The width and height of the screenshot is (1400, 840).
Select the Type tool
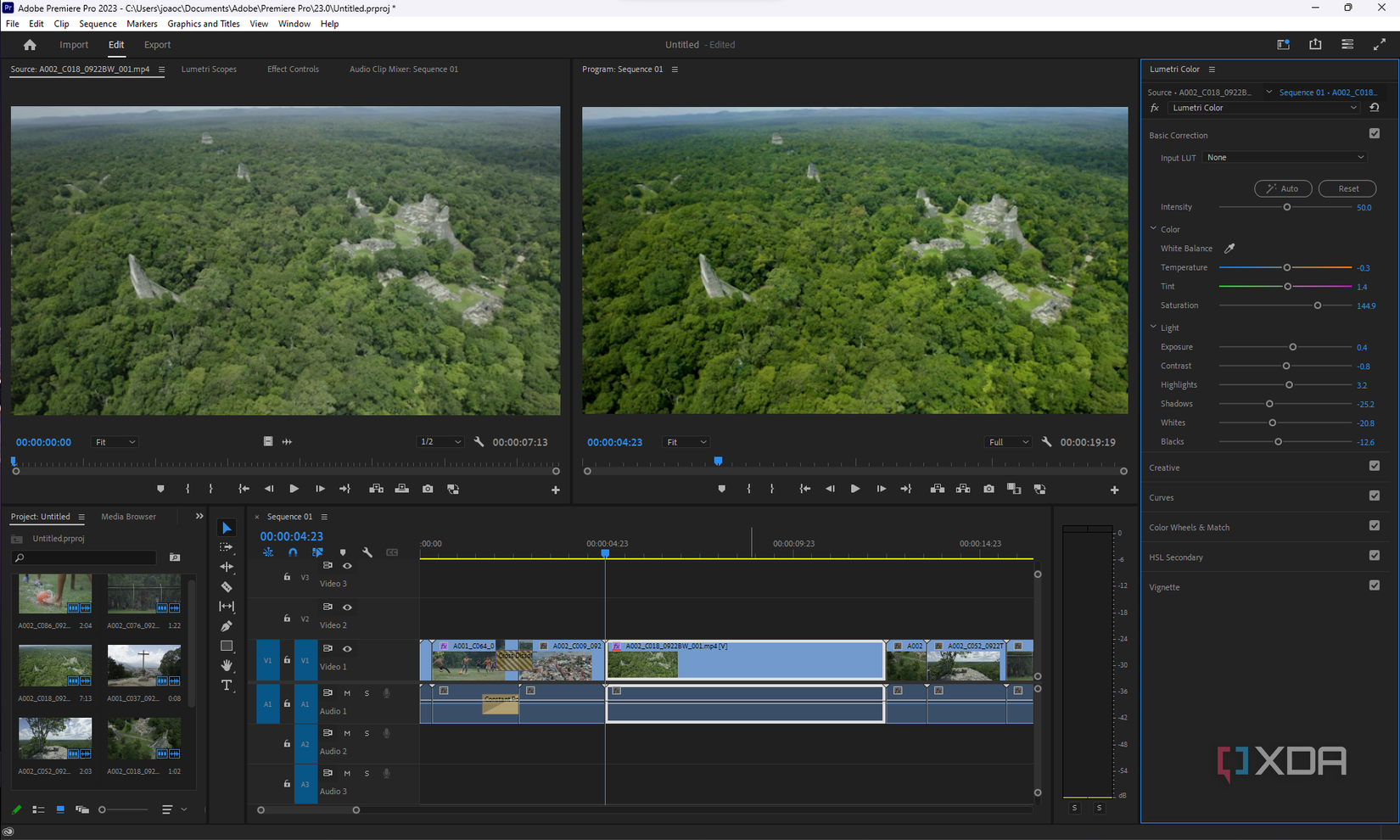click(227, 685)
